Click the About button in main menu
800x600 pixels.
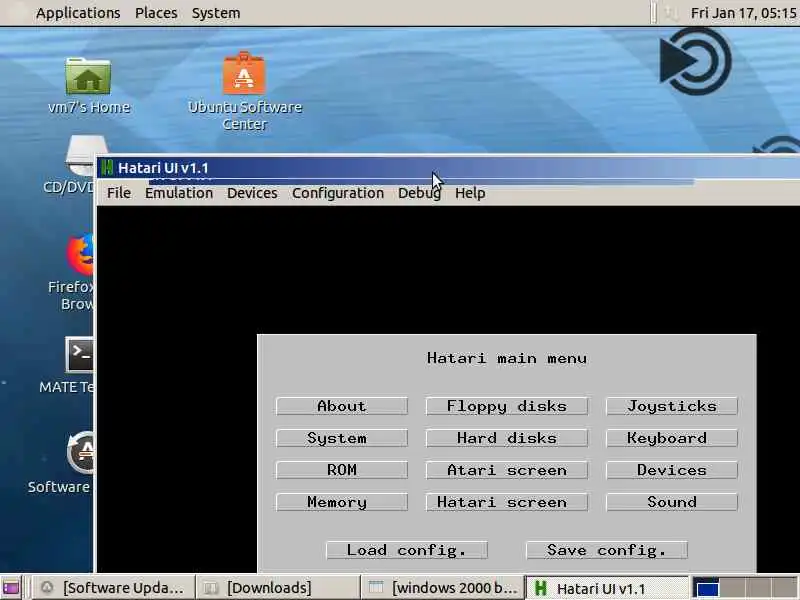pos(342,406)
